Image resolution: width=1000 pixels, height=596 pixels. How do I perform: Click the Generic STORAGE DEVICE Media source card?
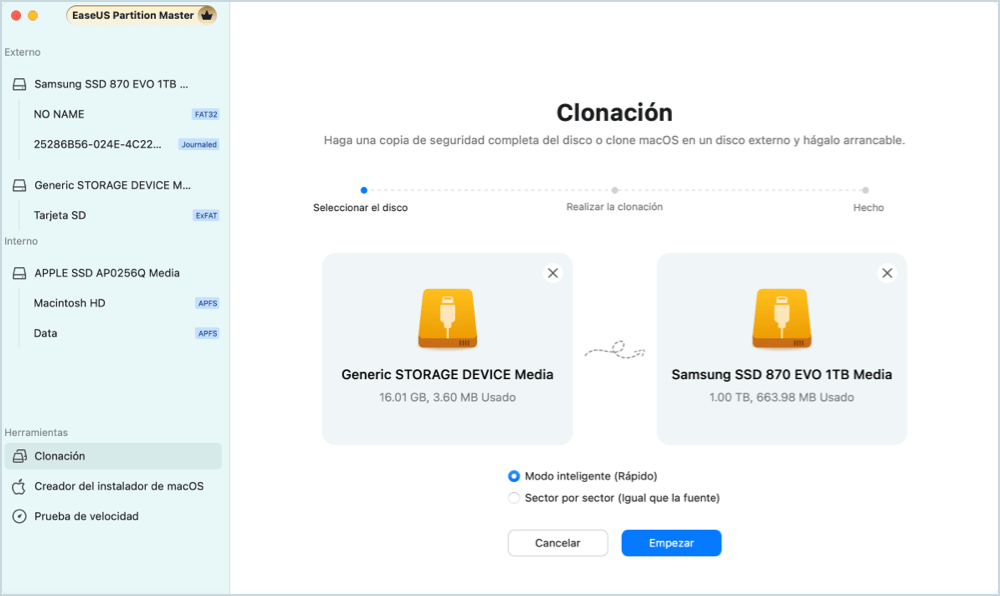(x=447, y=349)
